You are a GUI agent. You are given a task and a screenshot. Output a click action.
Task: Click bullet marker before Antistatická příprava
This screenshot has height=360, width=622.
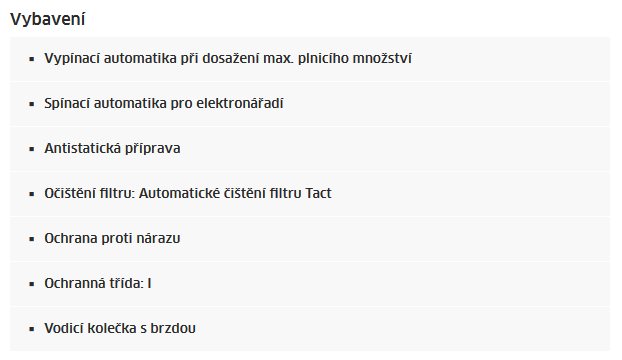coord(32,149)
